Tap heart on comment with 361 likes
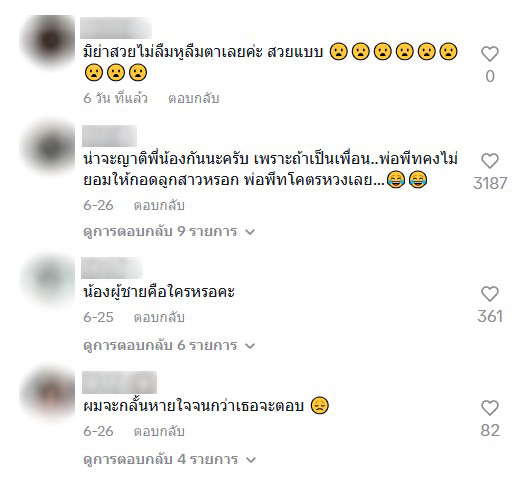Screen dimensions: 525x479 (490, 294)
